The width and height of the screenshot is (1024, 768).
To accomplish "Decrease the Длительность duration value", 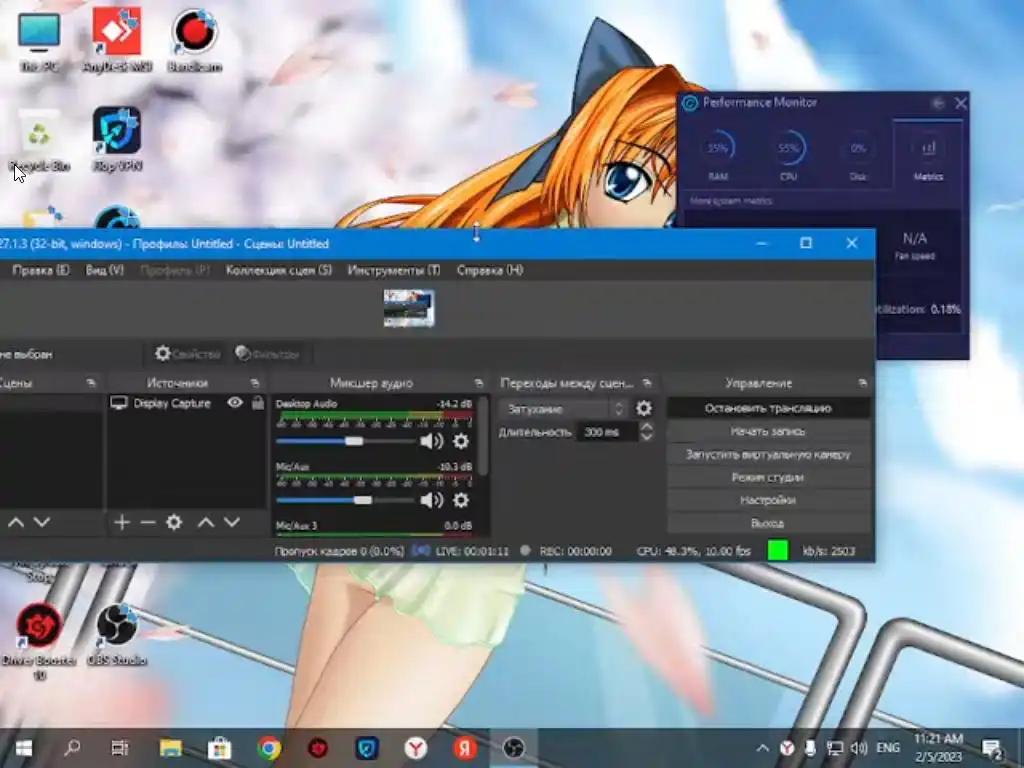I will [x=647, y=437].
